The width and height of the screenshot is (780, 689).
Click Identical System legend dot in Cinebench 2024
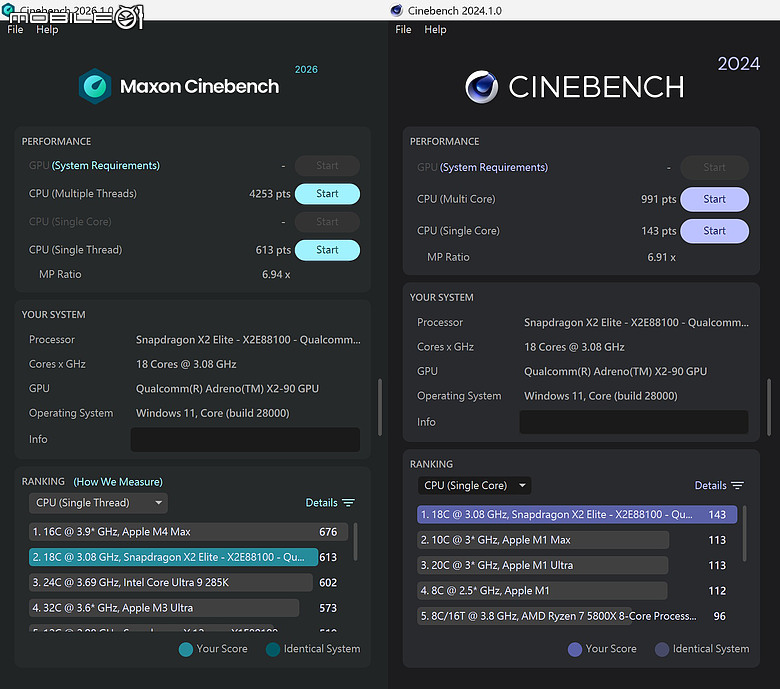[662, 650]
